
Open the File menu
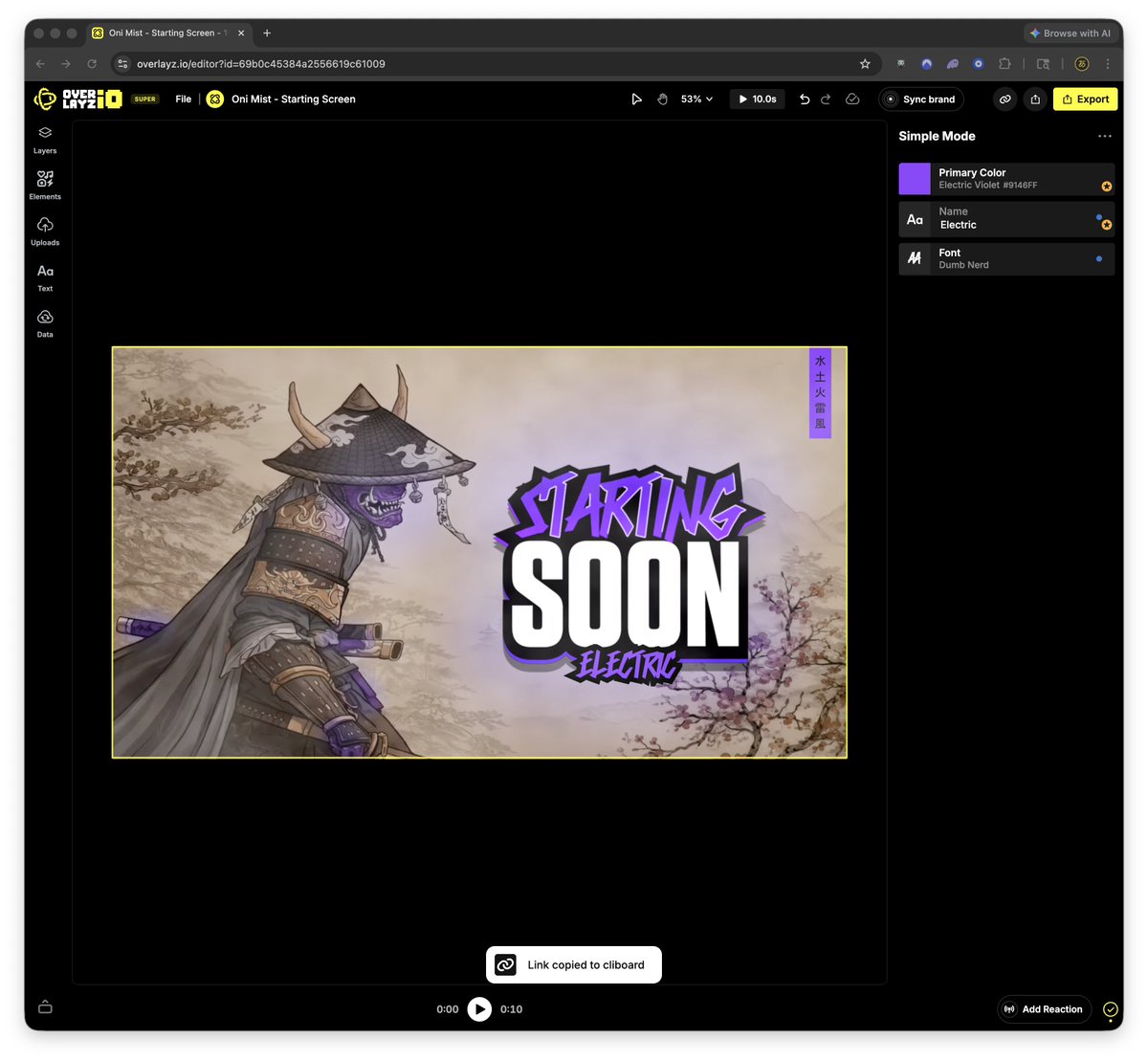(x=184, y=99)
